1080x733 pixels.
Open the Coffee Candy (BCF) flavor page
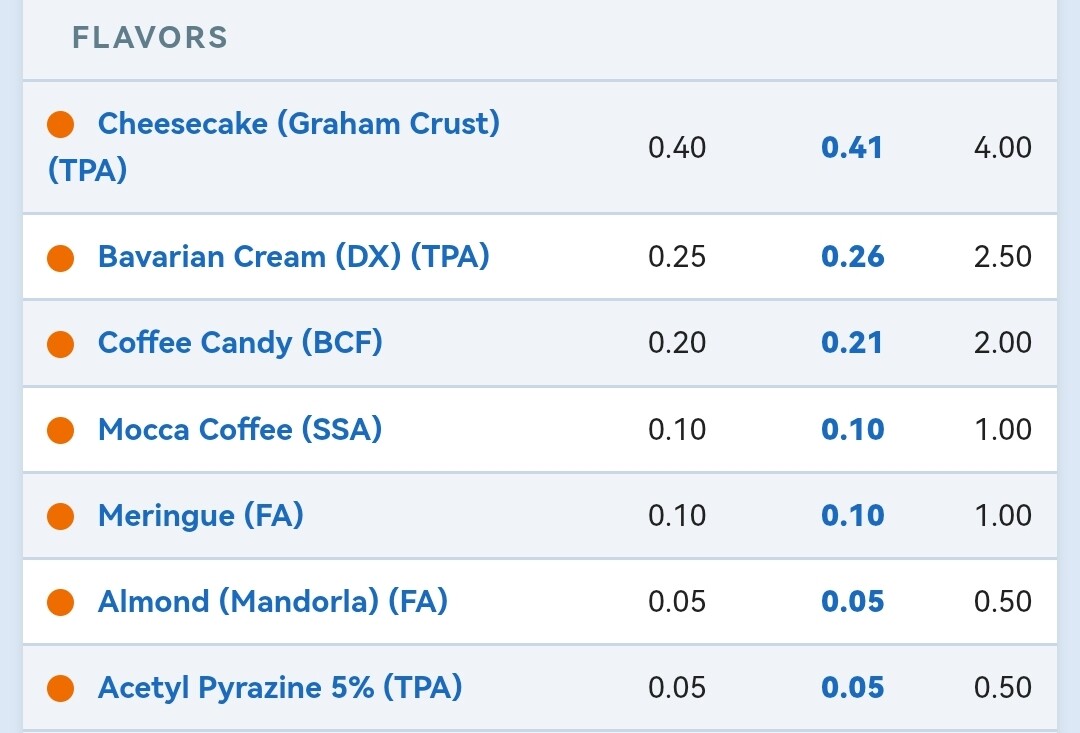coord(240,343)
